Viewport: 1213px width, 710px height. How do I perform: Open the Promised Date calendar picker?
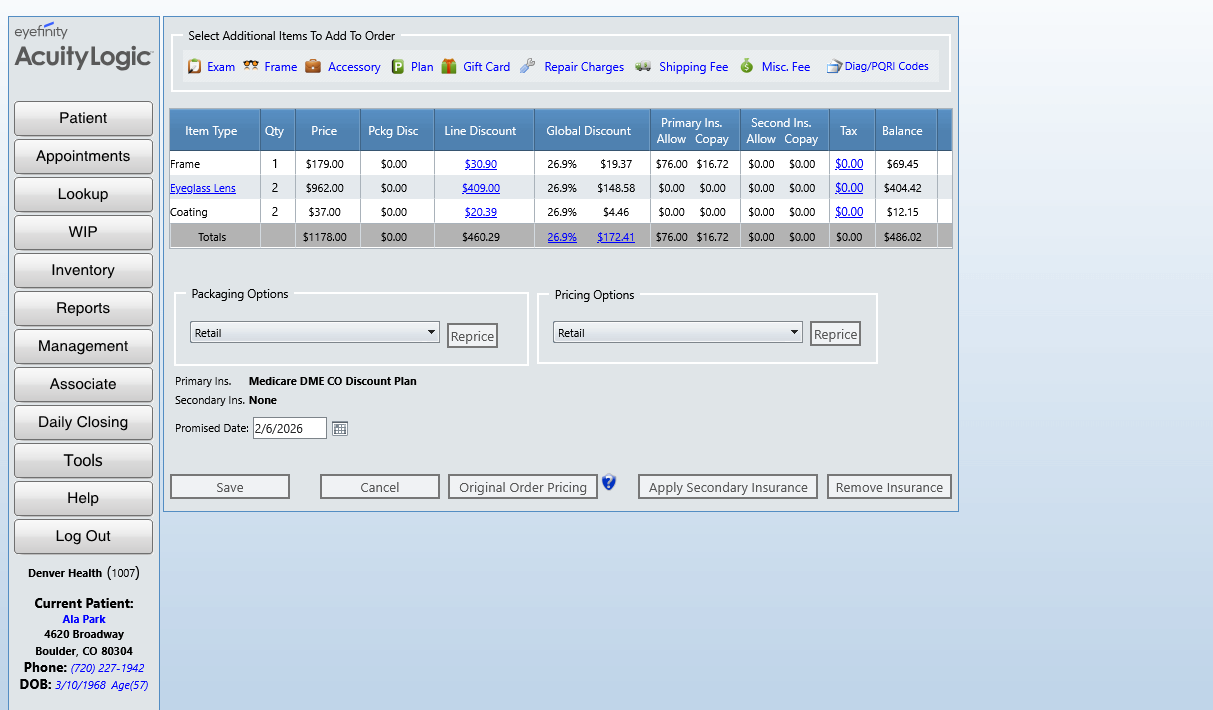click(340, 429)
